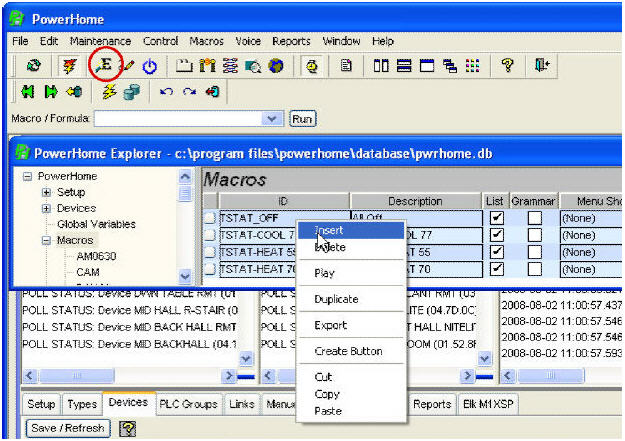Click the red and blue network toolbar icon
Image resolution: width=625 pixels, height=441 pixels.
coord(230,65)
